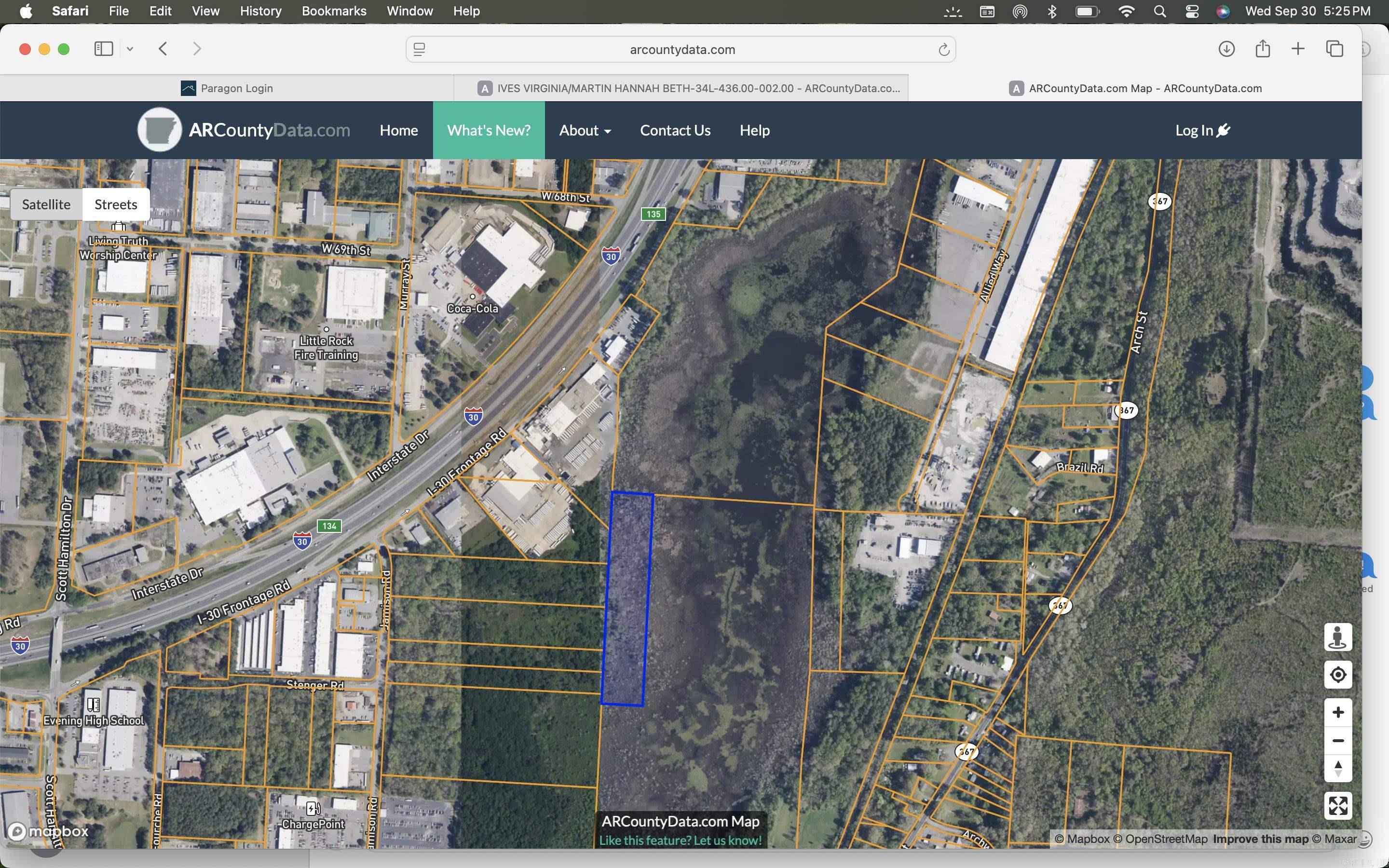The width and height of the screenshot is (1389, 868).
Task: Open the History menu
Action: click(x=260, y=11)
